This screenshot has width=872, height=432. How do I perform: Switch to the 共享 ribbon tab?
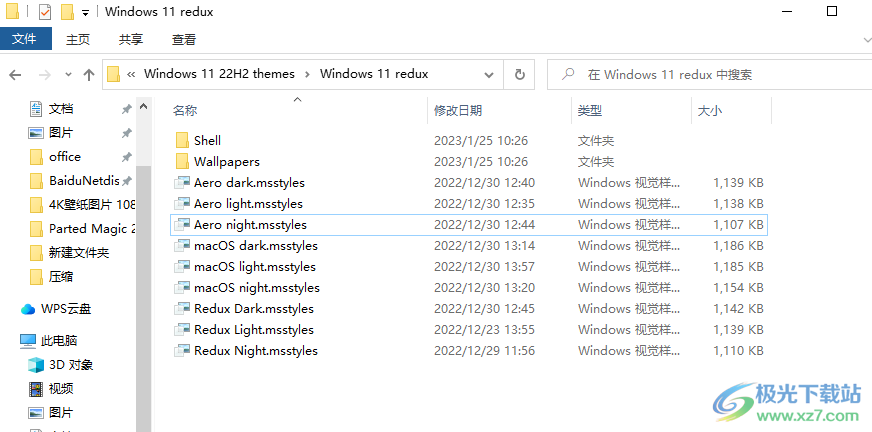point(131,39)
